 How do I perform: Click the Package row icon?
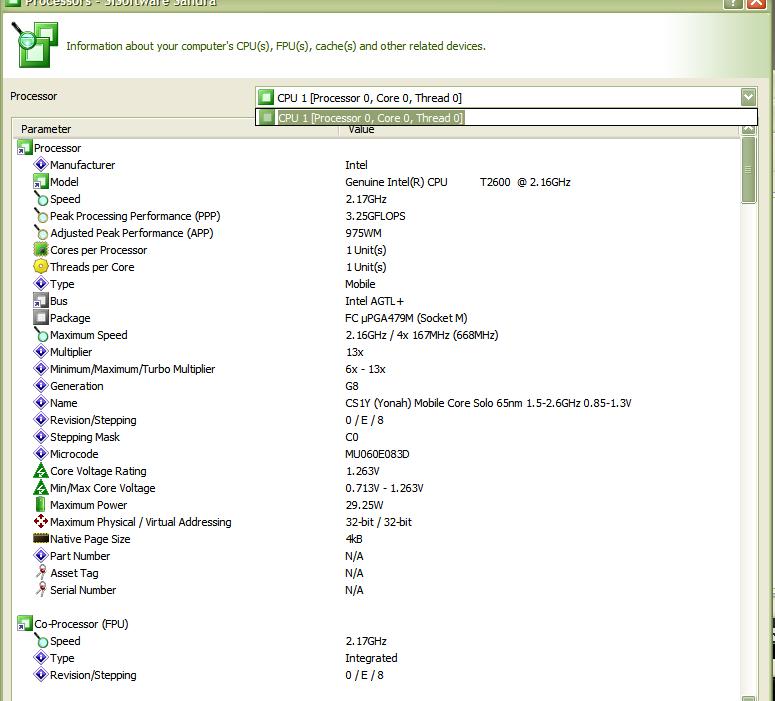(x=41, y=317)
